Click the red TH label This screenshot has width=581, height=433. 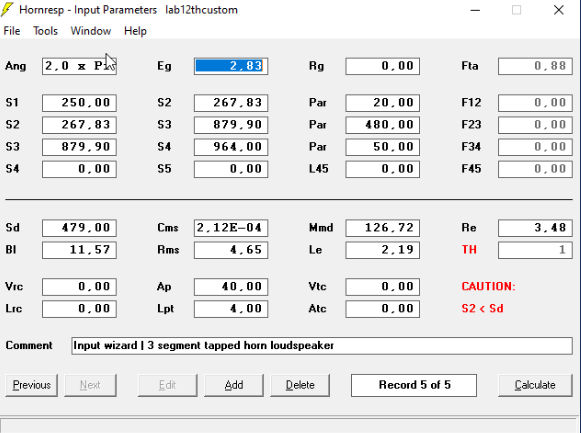(x=469, y=250)
